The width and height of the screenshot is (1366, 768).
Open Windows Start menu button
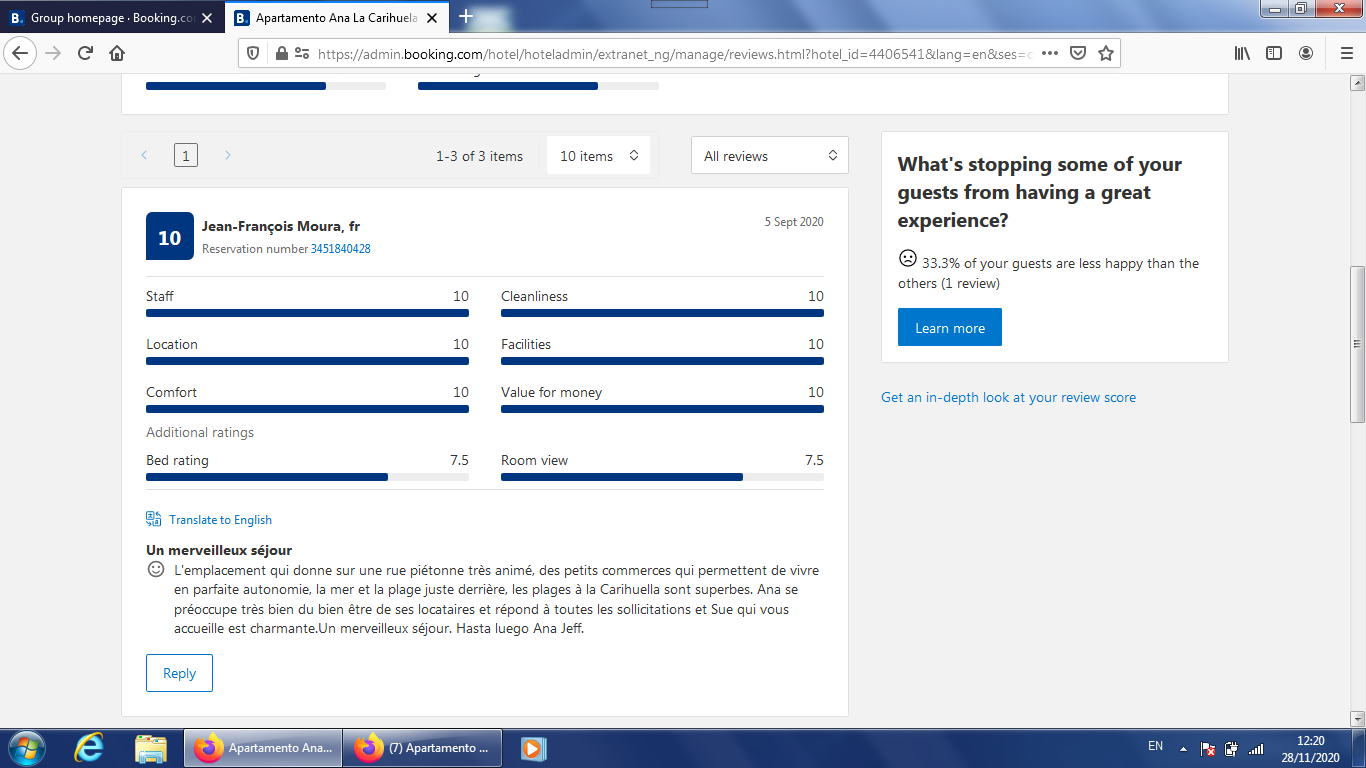point(25,748)
